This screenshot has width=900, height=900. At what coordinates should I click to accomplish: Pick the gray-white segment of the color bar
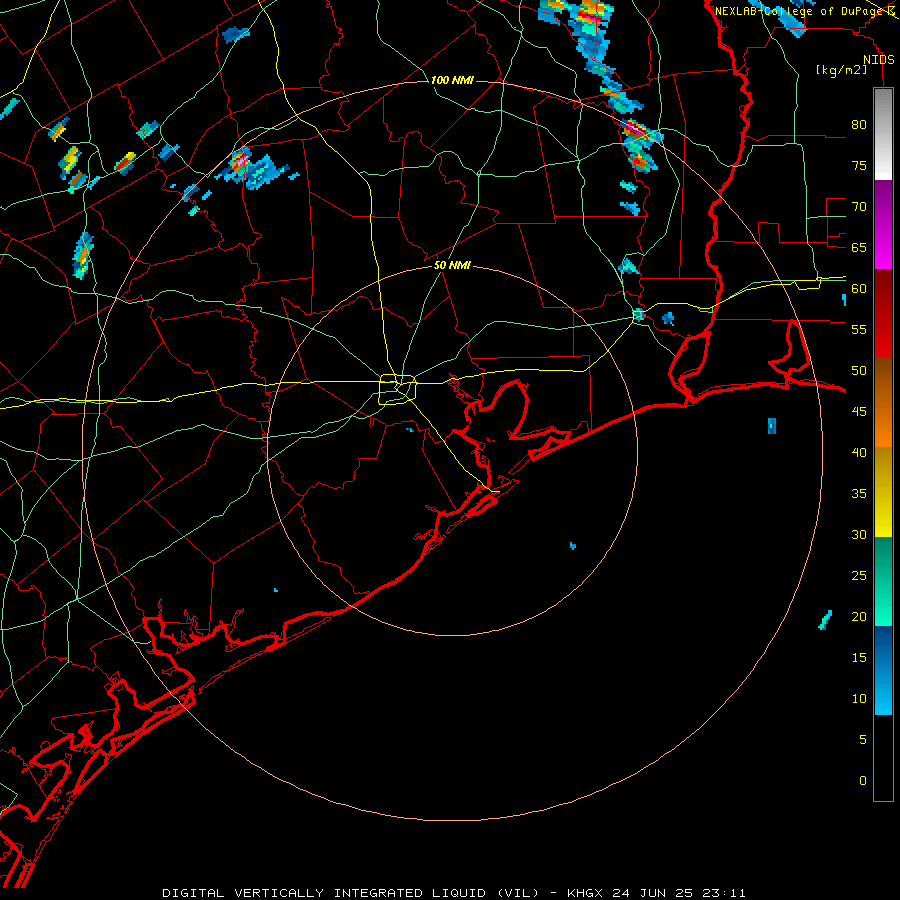coord(883,134)
